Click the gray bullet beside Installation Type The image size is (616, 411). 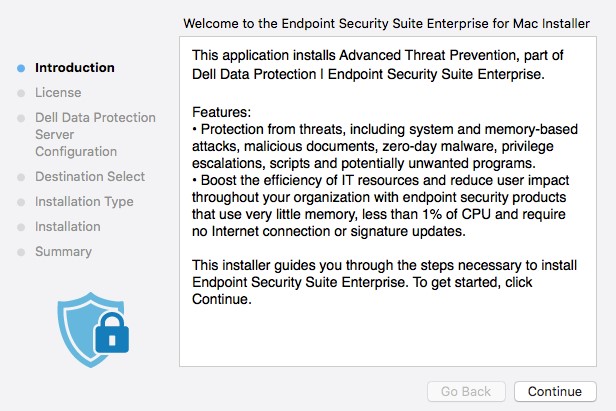(x=21, y=202)
